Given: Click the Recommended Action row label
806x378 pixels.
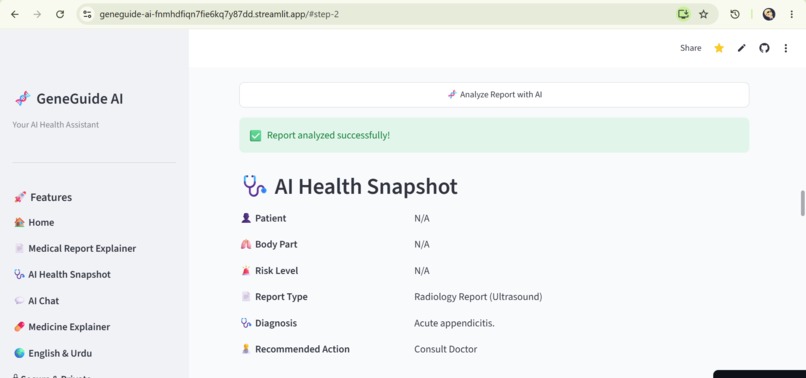Looking at the screenshot, I should [x=302, y=349].
